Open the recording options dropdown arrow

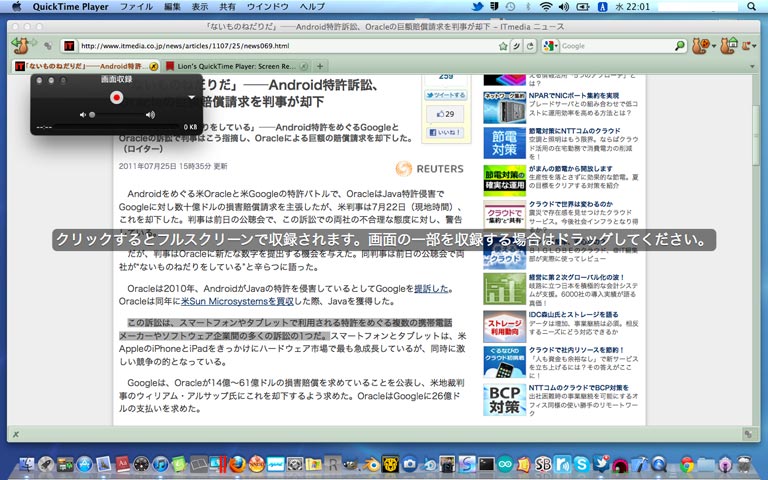[x=192, y=97]
